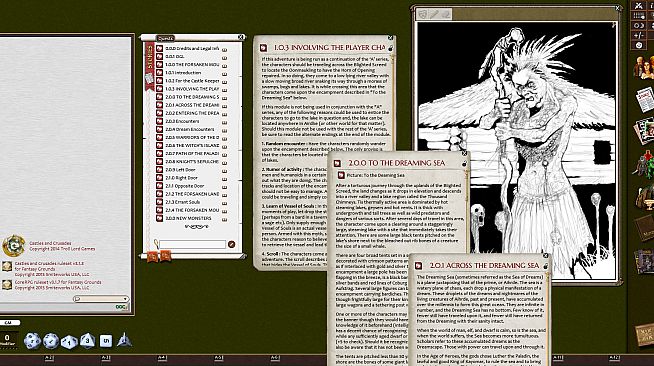Open 3.0.0 New Monsters story entry

[188, 218]
